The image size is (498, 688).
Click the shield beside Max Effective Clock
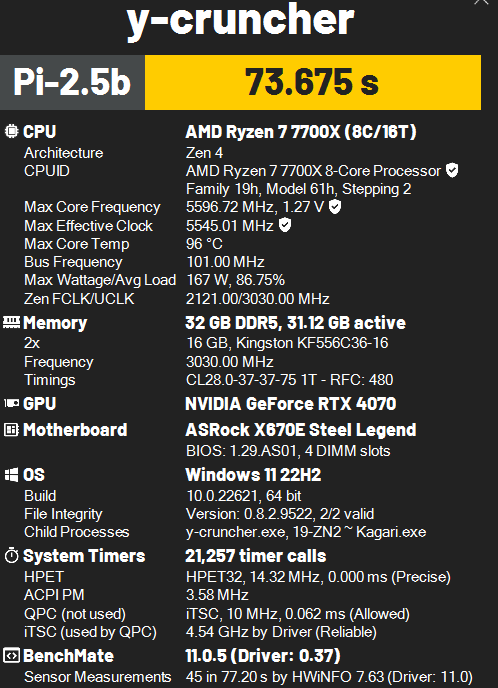pos(285,226)
